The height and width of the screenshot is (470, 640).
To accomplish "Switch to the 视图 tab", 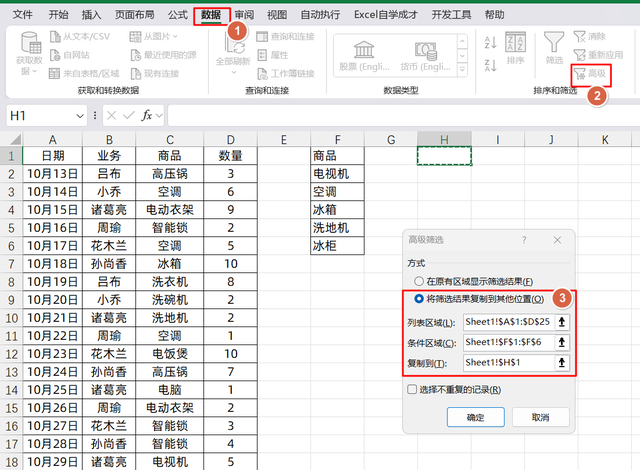I will coord(277,15).
